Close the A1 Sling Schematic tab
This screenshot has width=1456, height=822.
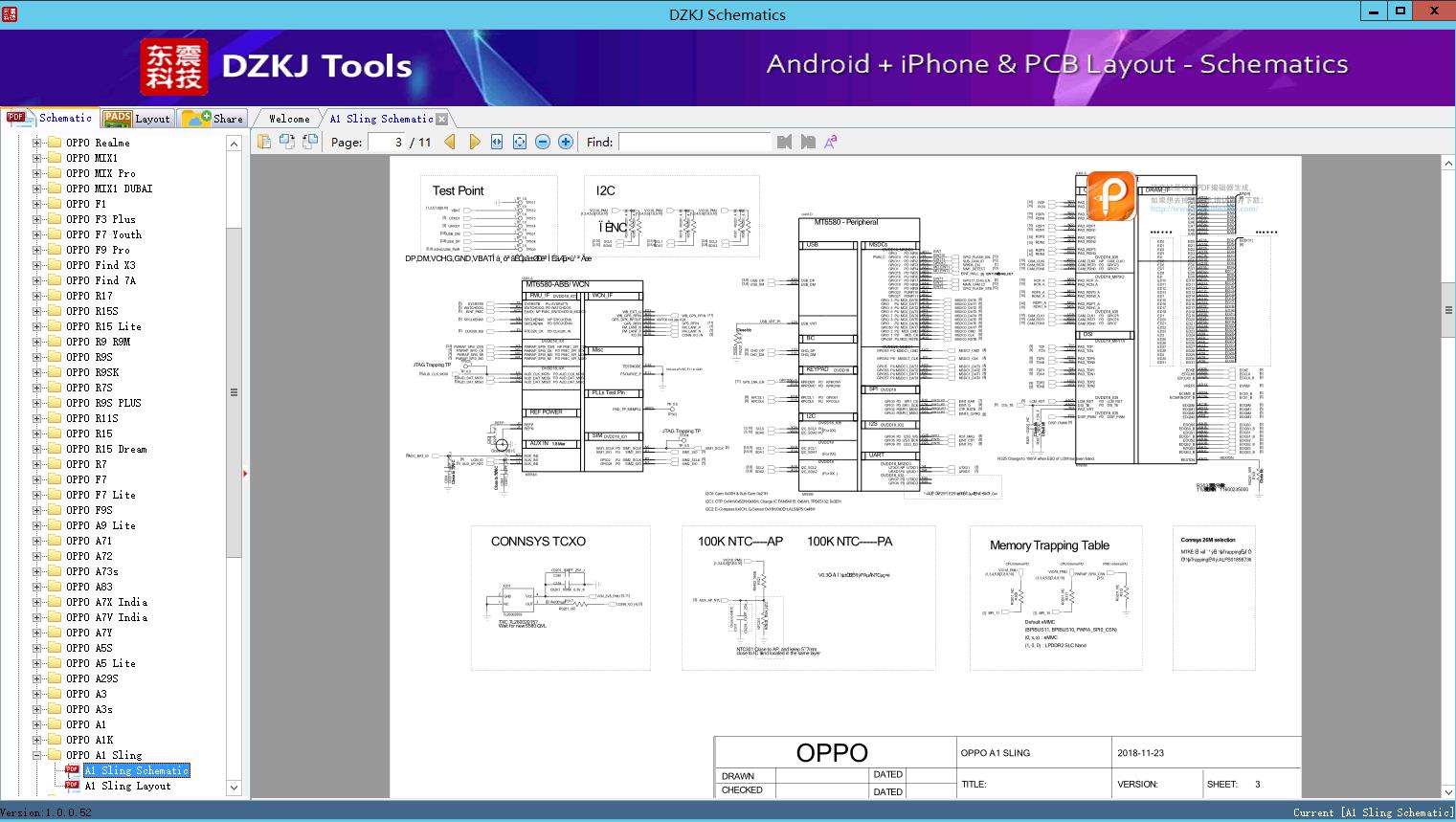(x=442, y=120)
